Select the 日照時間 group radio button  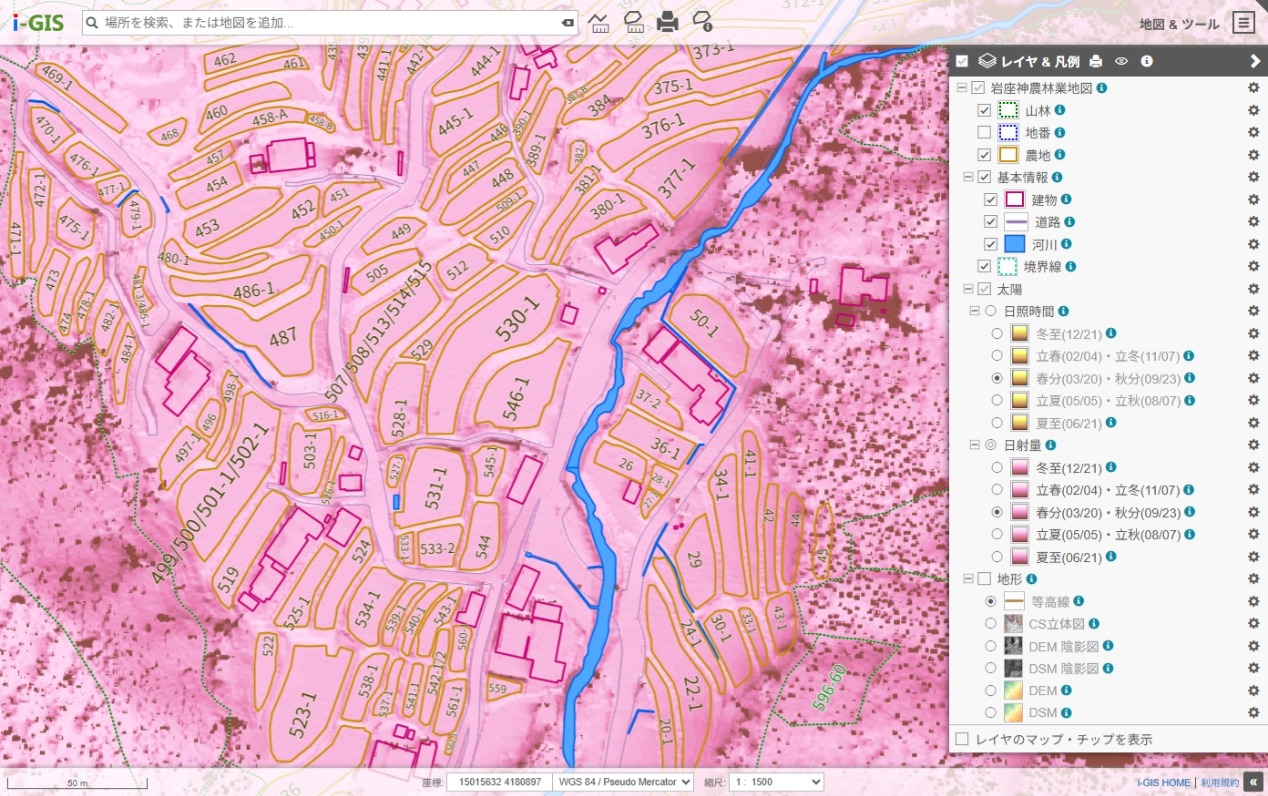(991, 311)
